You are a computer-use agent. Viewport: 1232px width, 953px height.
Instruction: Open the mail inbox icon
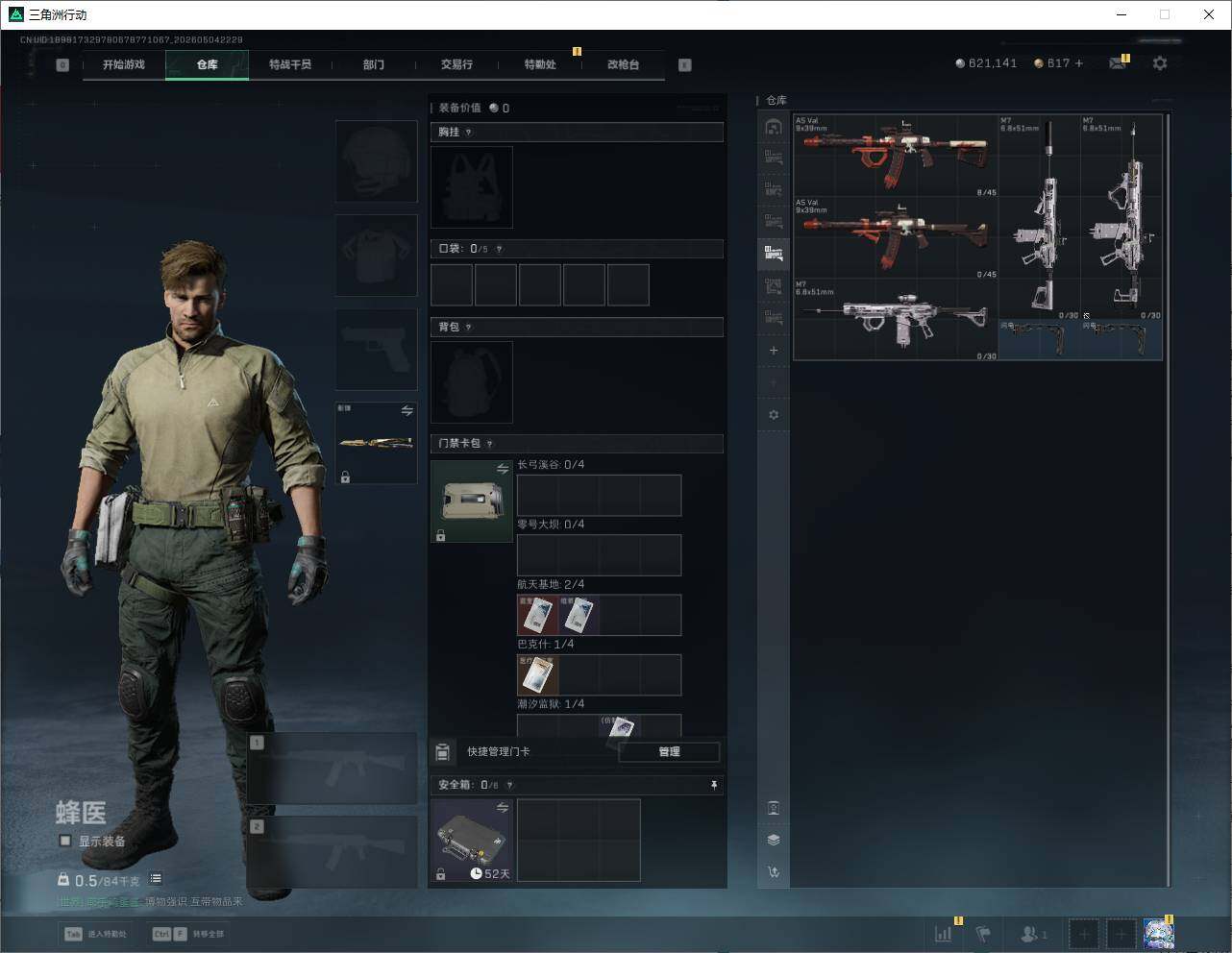(x=1118, y=63)
